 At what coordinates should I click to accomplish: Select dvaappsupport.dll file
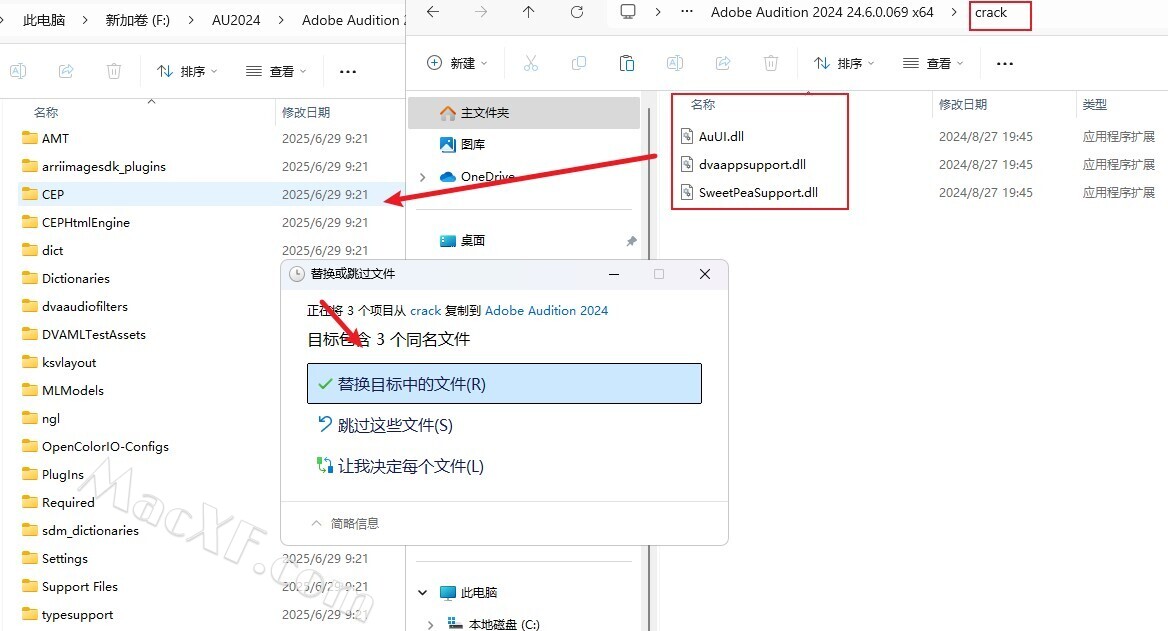(743, 165)
